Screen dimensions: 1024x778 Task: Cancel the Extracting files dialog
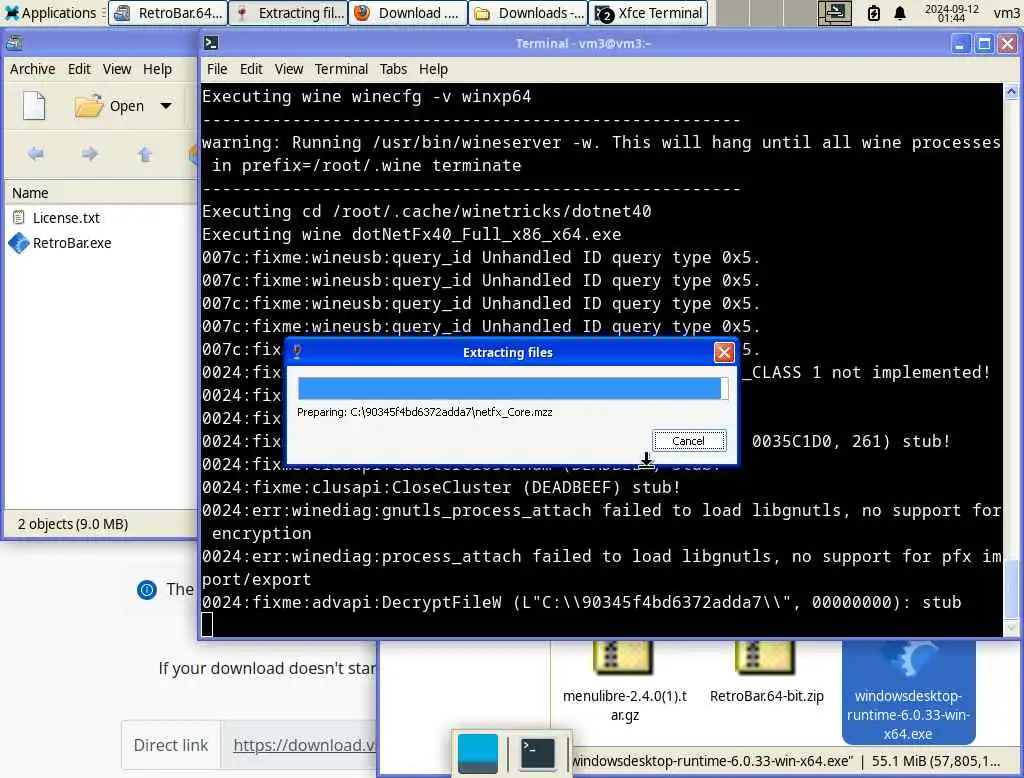pos(688,441)
